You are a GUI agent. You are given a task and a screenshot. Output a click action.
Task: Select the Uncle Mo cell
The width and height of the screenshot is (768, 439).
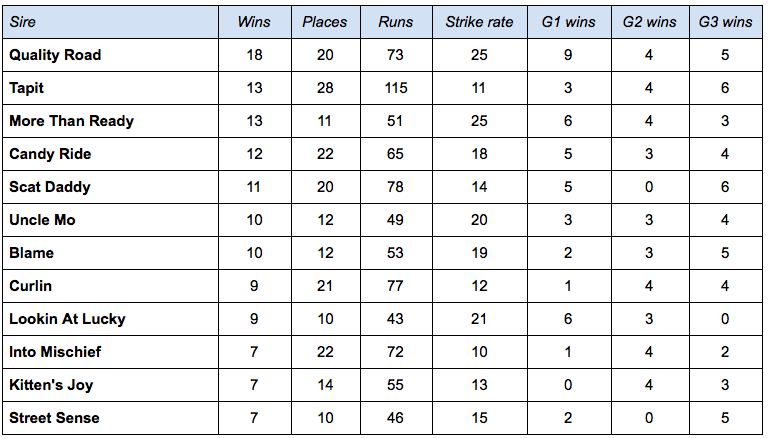(x=42, y=220)
